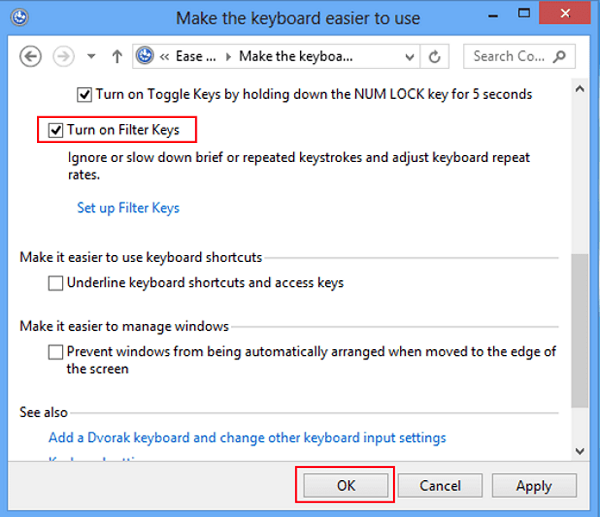The image size is (600, 517).
Task: Click the Cancel button
Action: (x=440, y=486)
